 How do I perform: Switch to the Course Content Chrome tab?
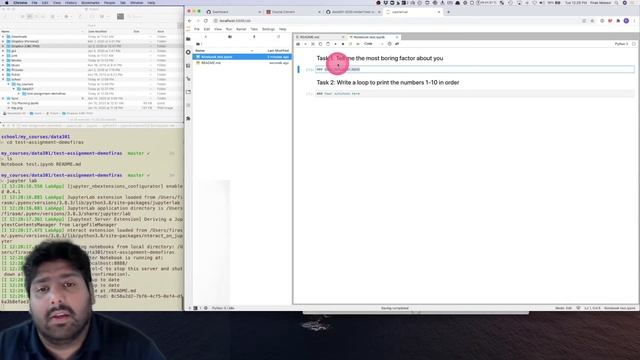coord(293,12)
